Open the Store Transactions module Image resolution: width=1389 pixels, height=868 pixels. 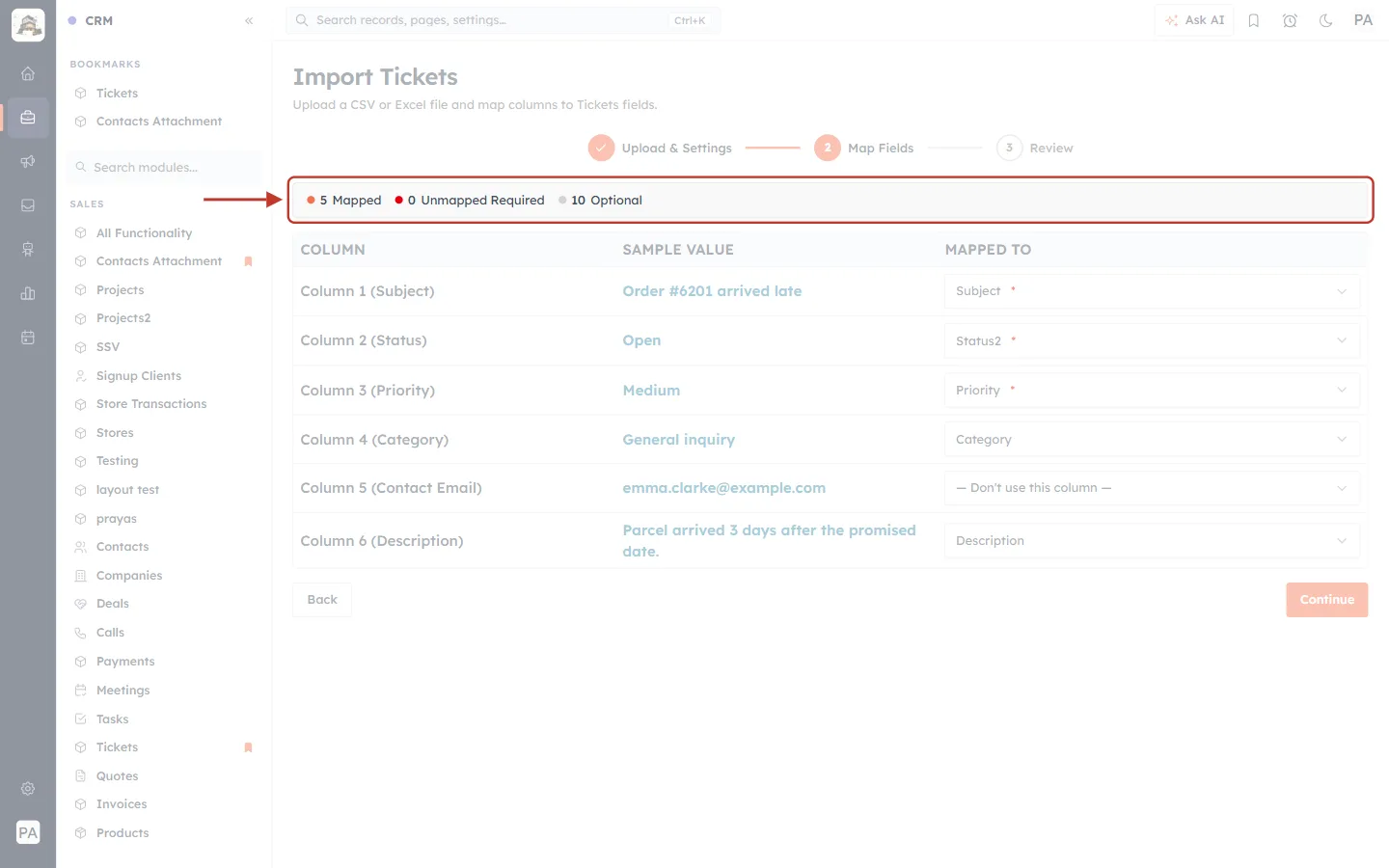tap(151, 404)
